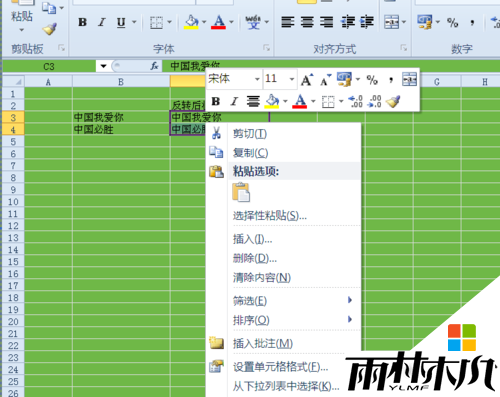This screenshot has width=500, height=397.
Task: Click the Format Painter brush in ribbon clipboard
Action: (50, 29)
